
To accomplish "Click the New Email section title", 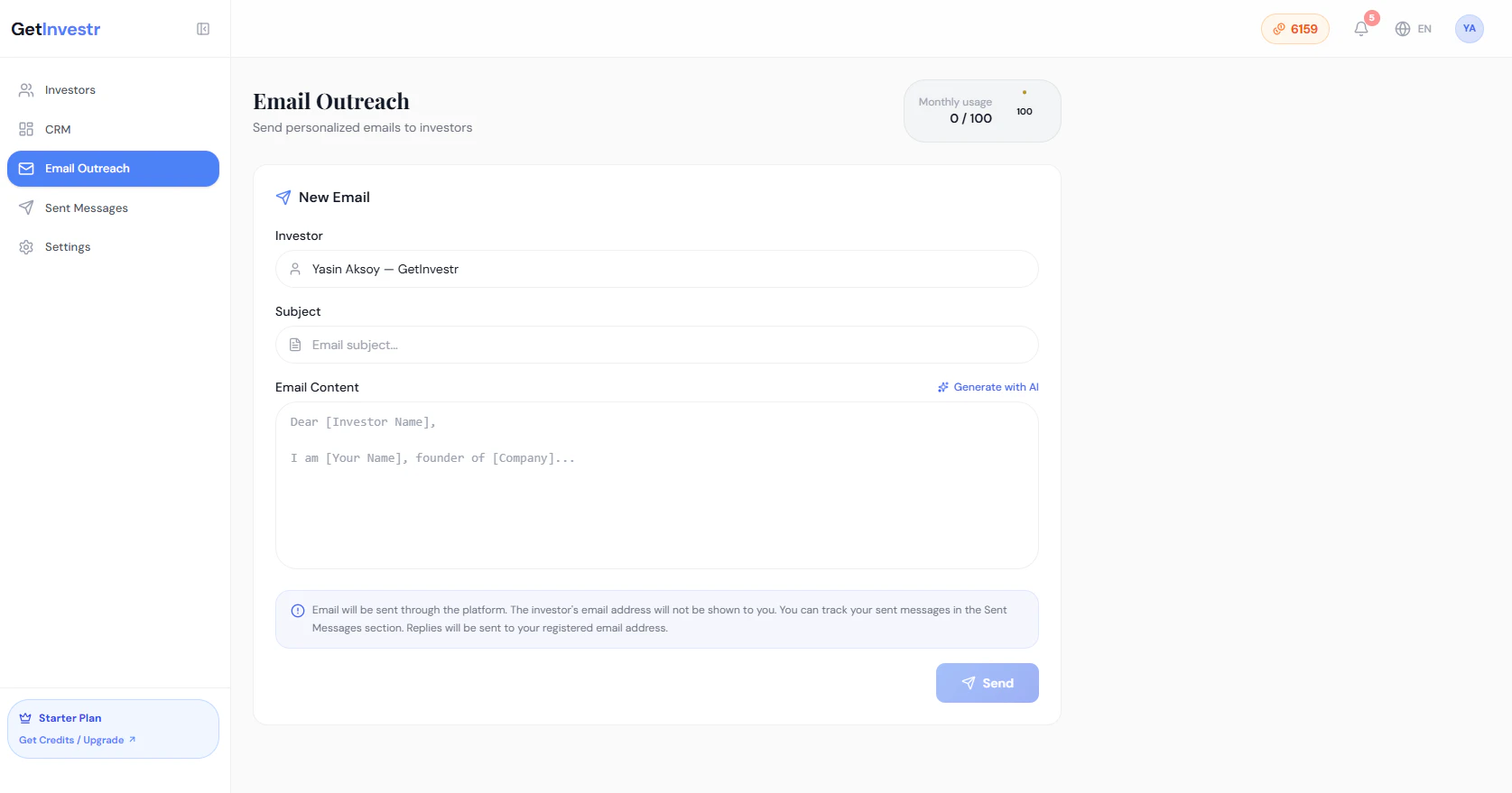I will coord(334,198).
